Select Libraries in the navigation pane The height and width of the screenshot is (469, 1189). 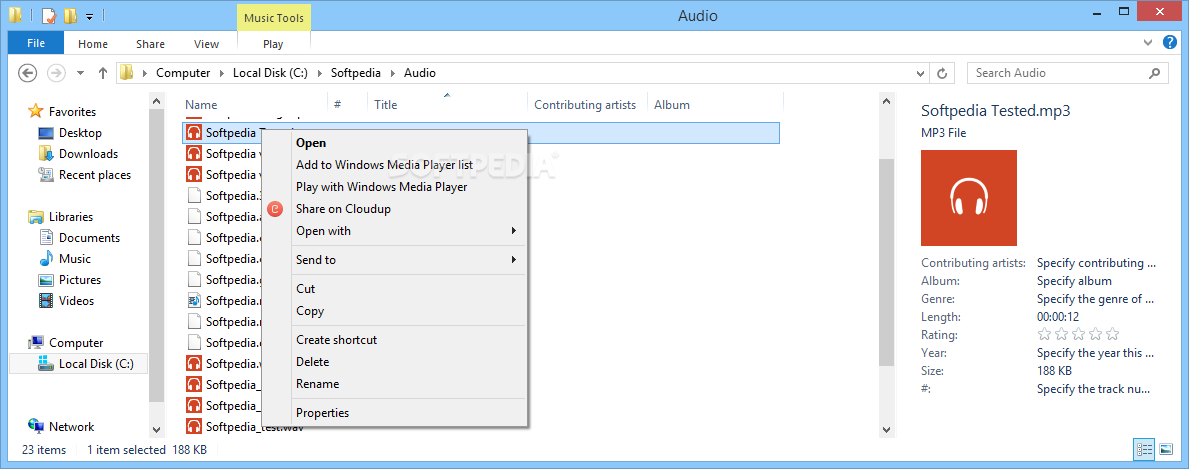click(x=71, y=216)
